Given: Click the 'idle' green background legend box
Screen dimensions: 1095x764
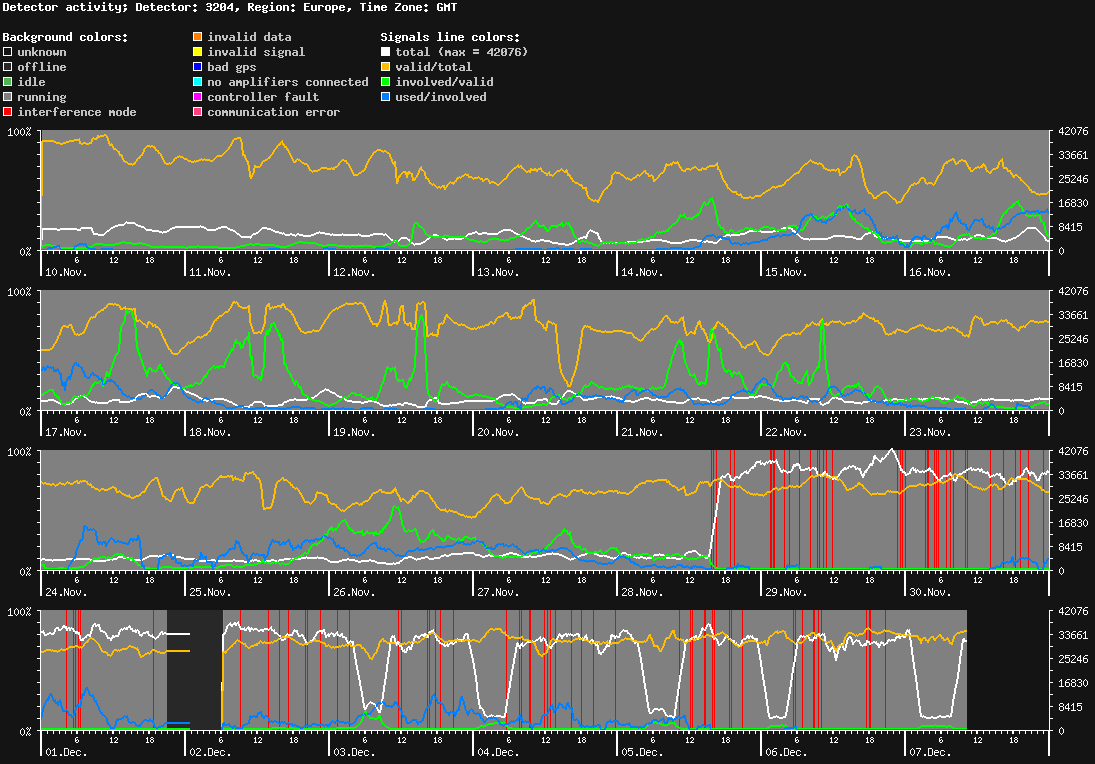Looking at the screenshot, I should coord(8,81).
